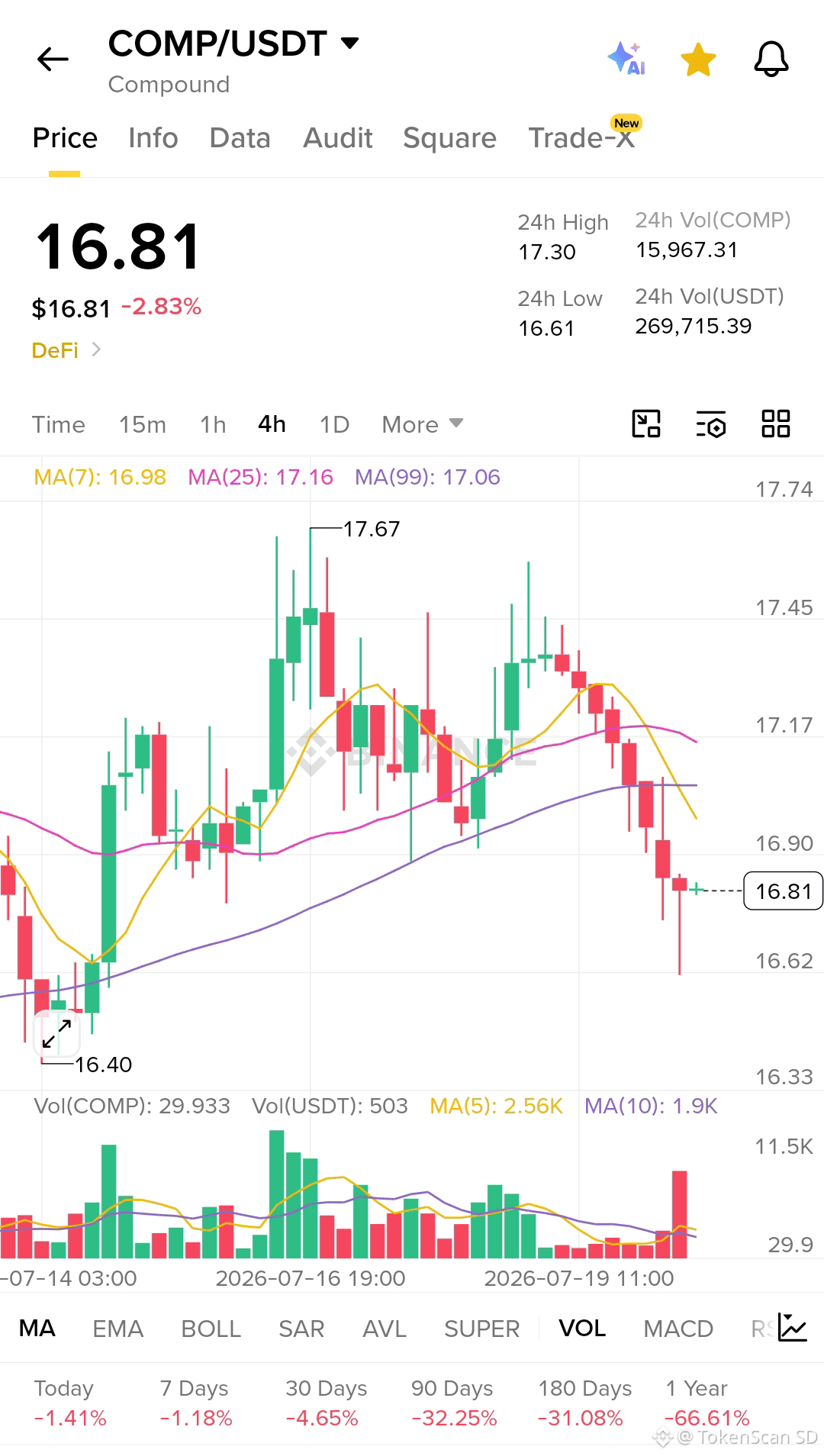Image resolution: width=824 pixels, height=1456 pixels.
Task: Click the MA(25): 17.16 legend
Action: click(260, 478)
